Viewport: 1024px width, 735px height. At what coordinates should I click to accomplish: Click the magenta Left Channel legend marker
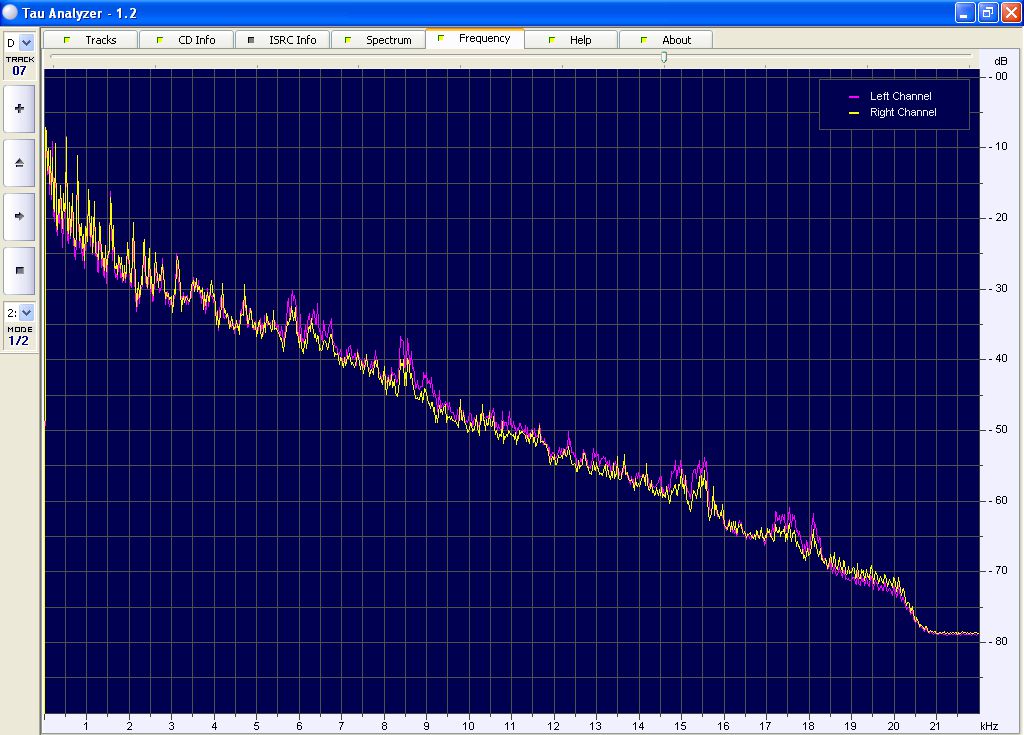coord(854,97)
